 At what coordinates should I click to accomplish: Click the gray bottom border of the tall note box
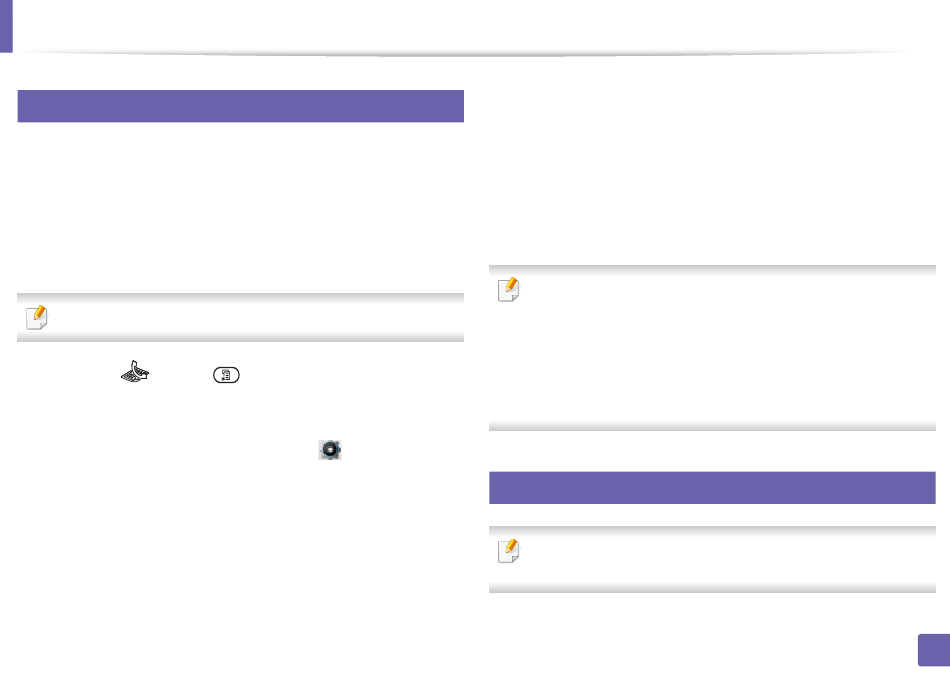pyautogui.click(x=712, y=427)
